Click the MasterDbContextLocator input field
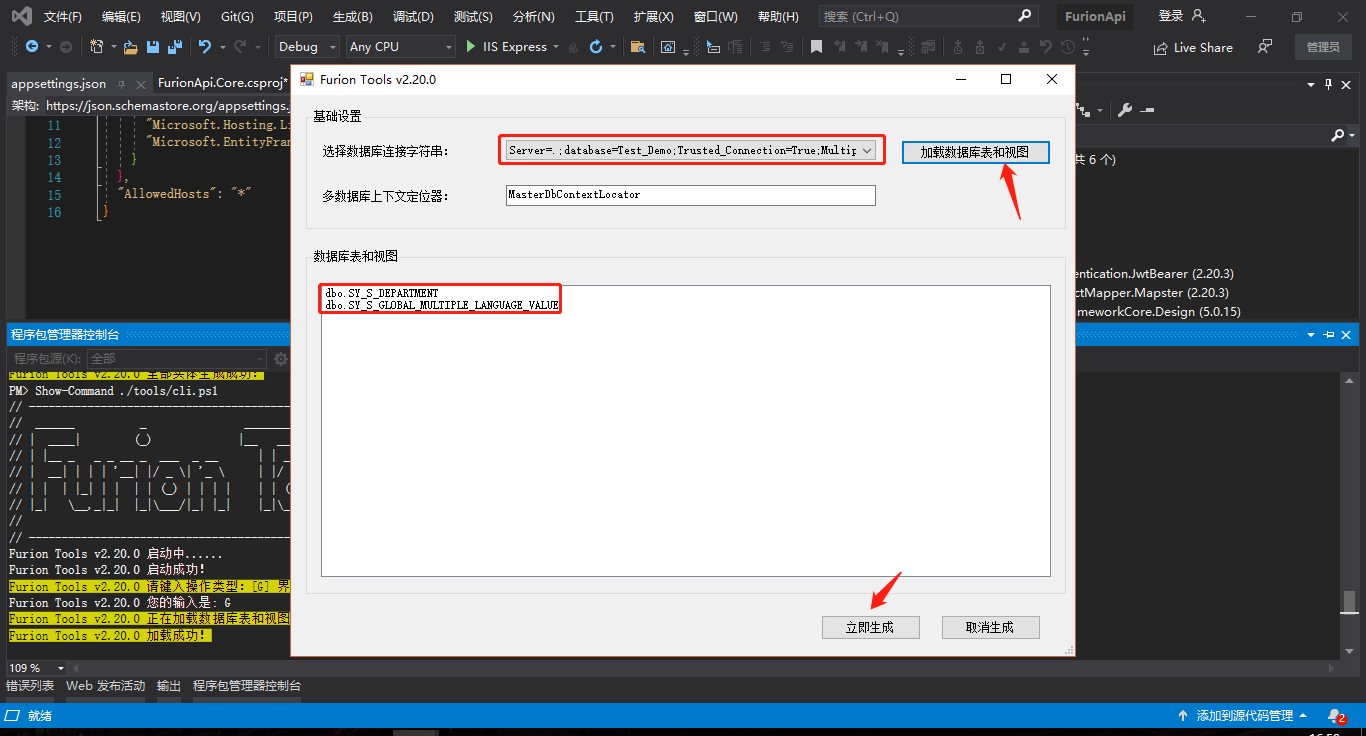This screenshot has height=736, width=1366. [690, 195]
